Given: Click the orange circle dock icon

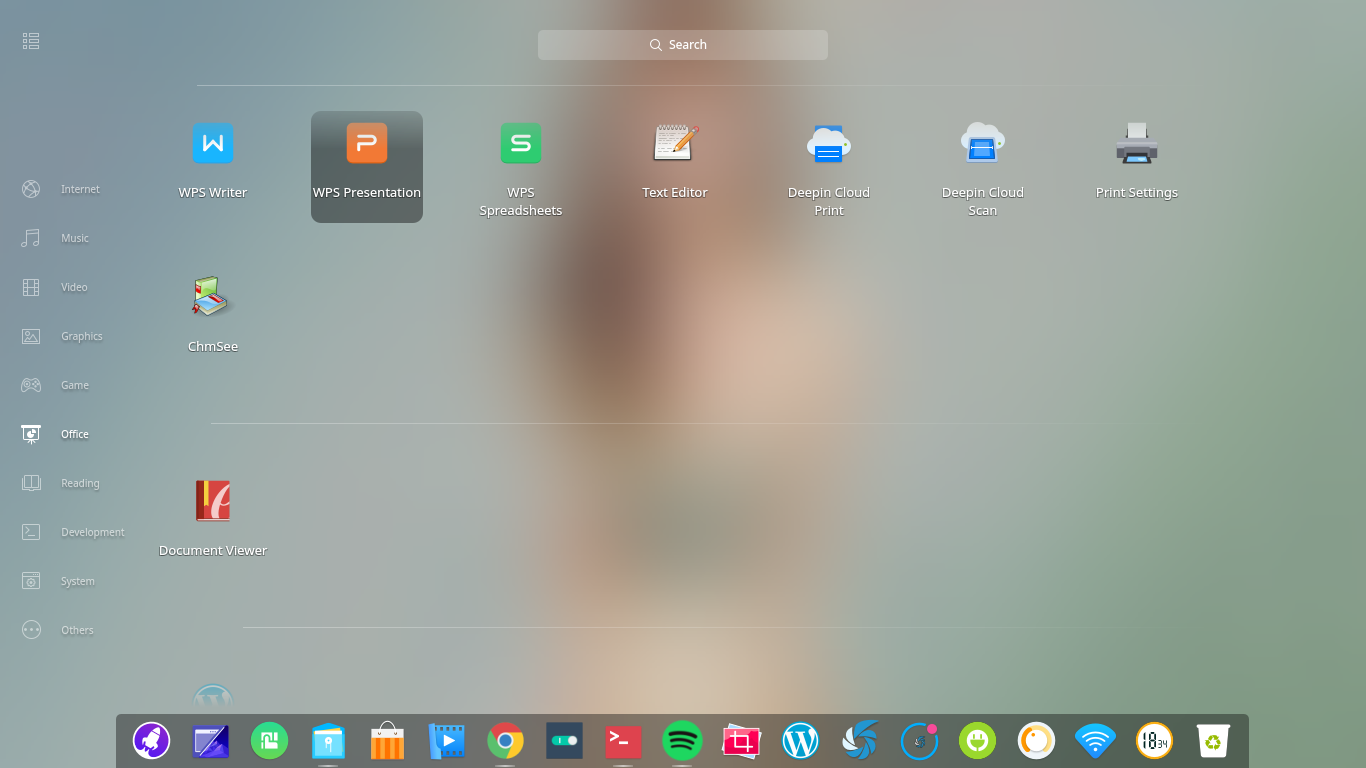Looking at the screenshot, I should (1037, 741).
